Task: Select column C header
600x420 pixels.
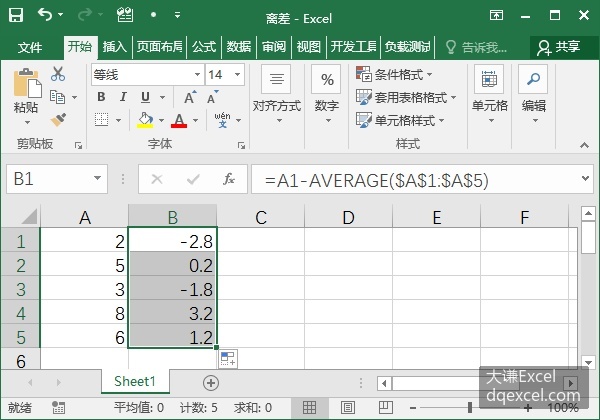Action: click(x=261, y=217)
